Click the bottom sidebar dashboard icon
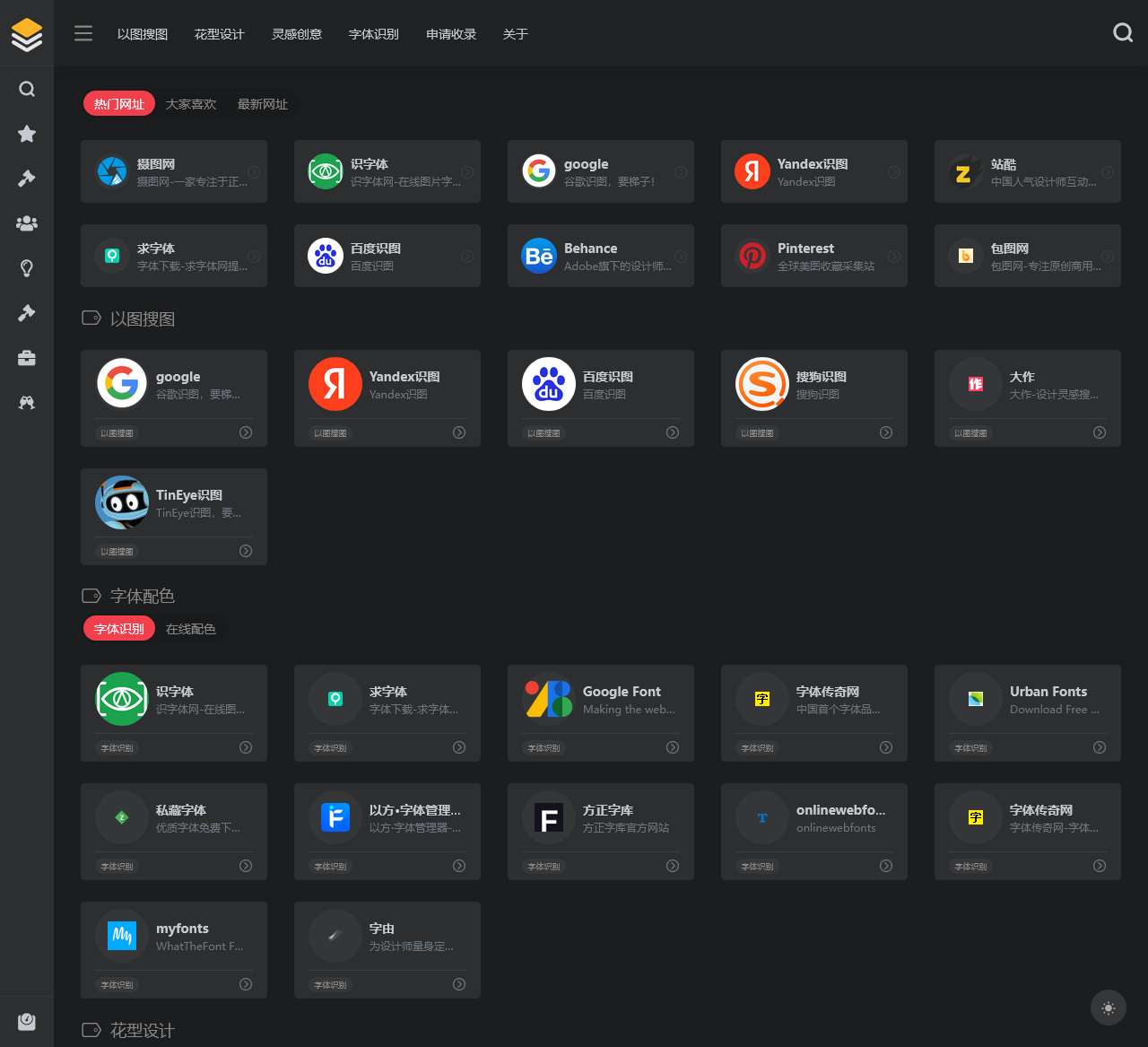 tap(27, 1021)
